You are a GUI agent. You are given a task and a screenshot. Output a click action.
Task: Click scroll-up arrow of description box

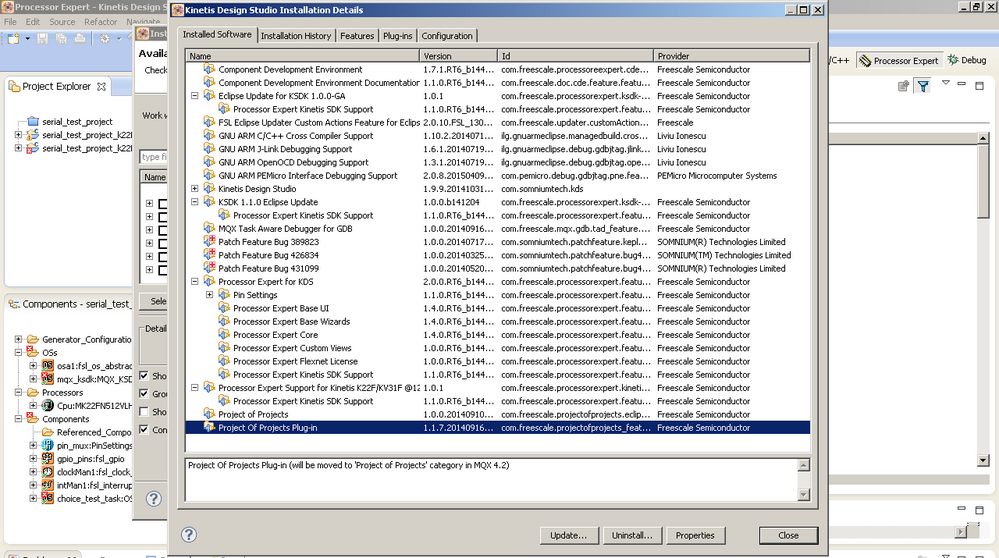[803, 465]
